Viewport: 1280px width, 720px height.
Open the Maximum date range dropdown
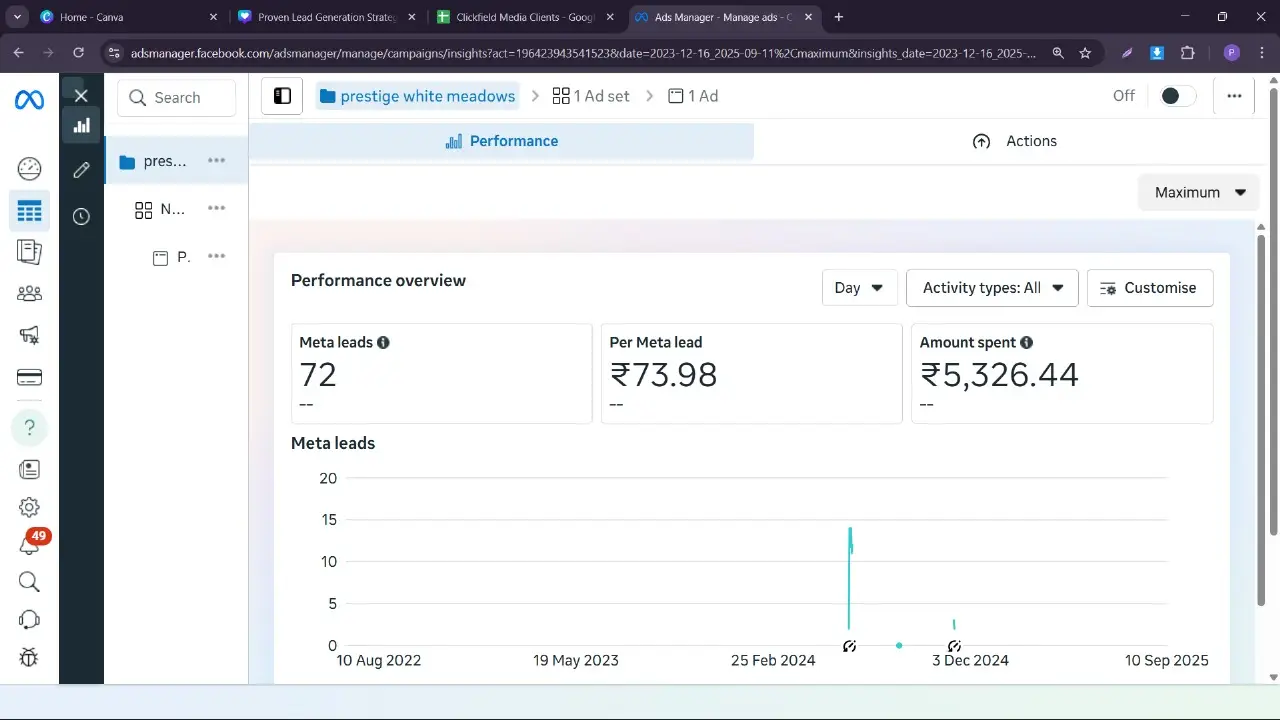pos(1199,192)
